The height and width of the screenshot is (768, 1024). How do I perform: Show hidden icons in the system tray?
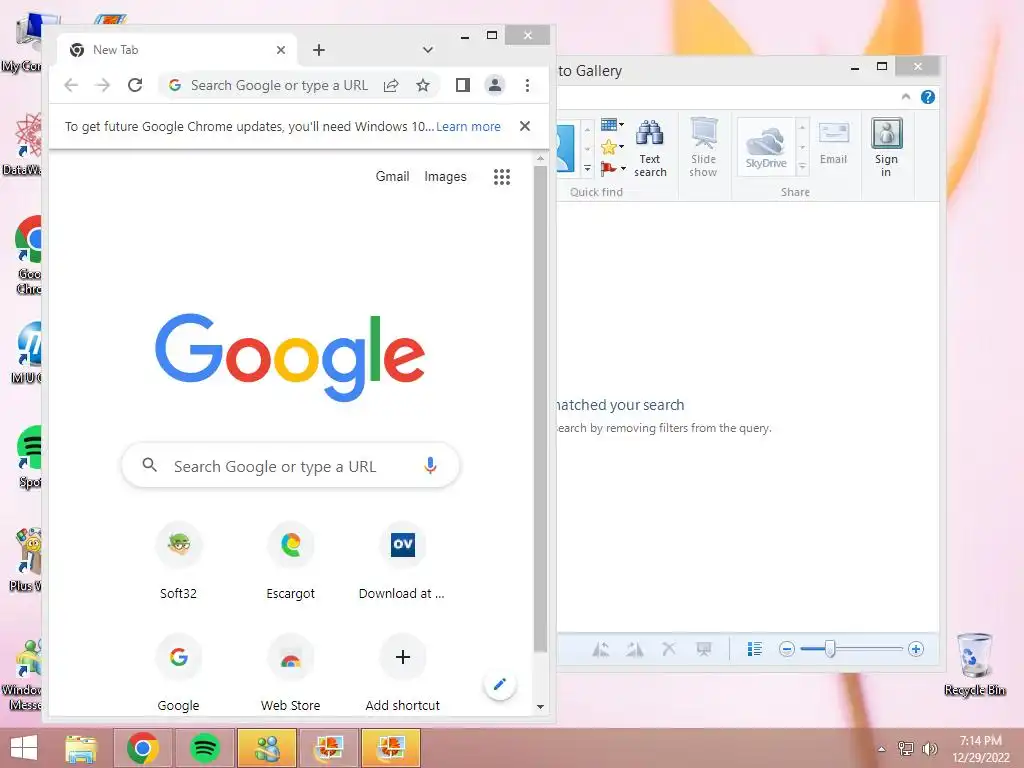click(882, 749)
